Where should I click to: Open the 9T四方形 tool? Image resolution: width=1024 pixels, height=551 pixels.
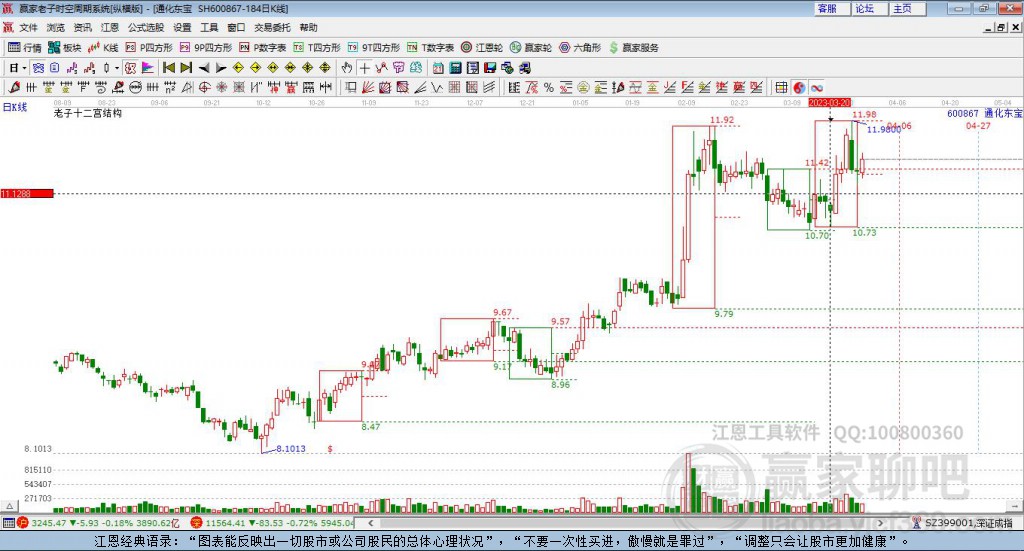[374, 48]
